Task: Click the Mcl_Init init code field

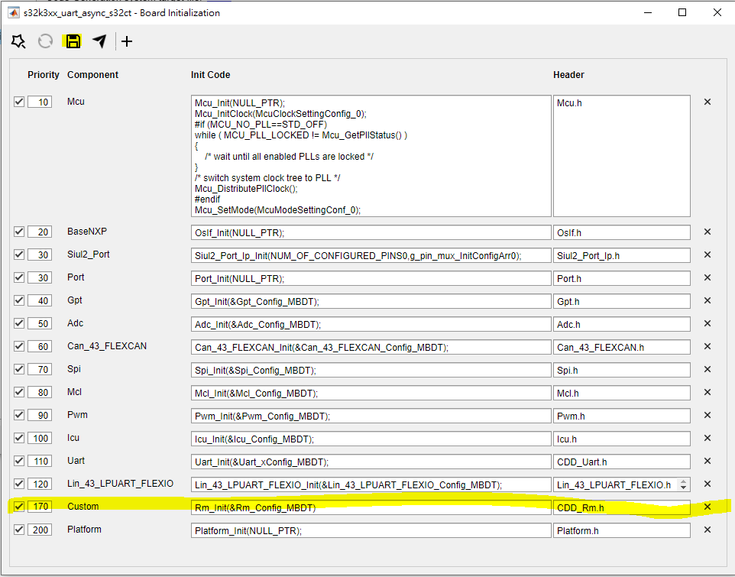Action: (x=371, y=393)
